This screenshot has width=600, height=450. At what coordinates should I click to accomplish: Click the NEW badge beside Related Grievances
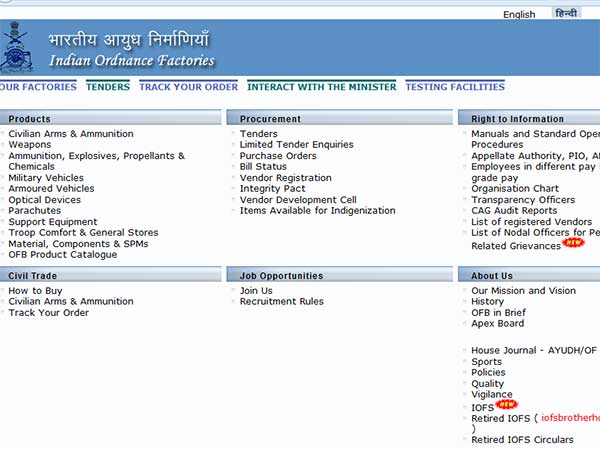[573, 243]
